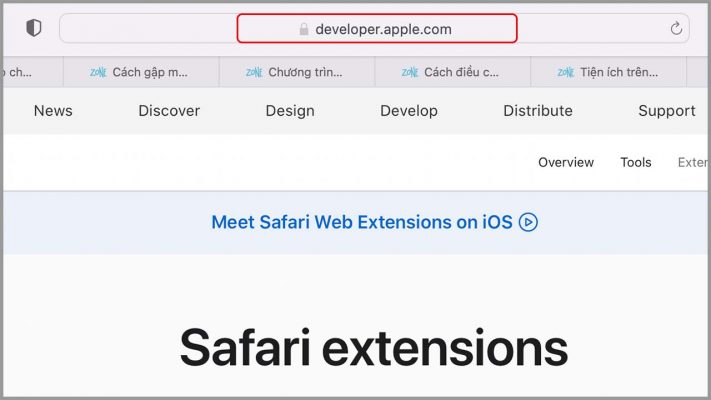Screen dimensions: 711x400
Task: Open "Meet Safari Web Extensions on iOS" link
Action: click(x=361, y=222)
